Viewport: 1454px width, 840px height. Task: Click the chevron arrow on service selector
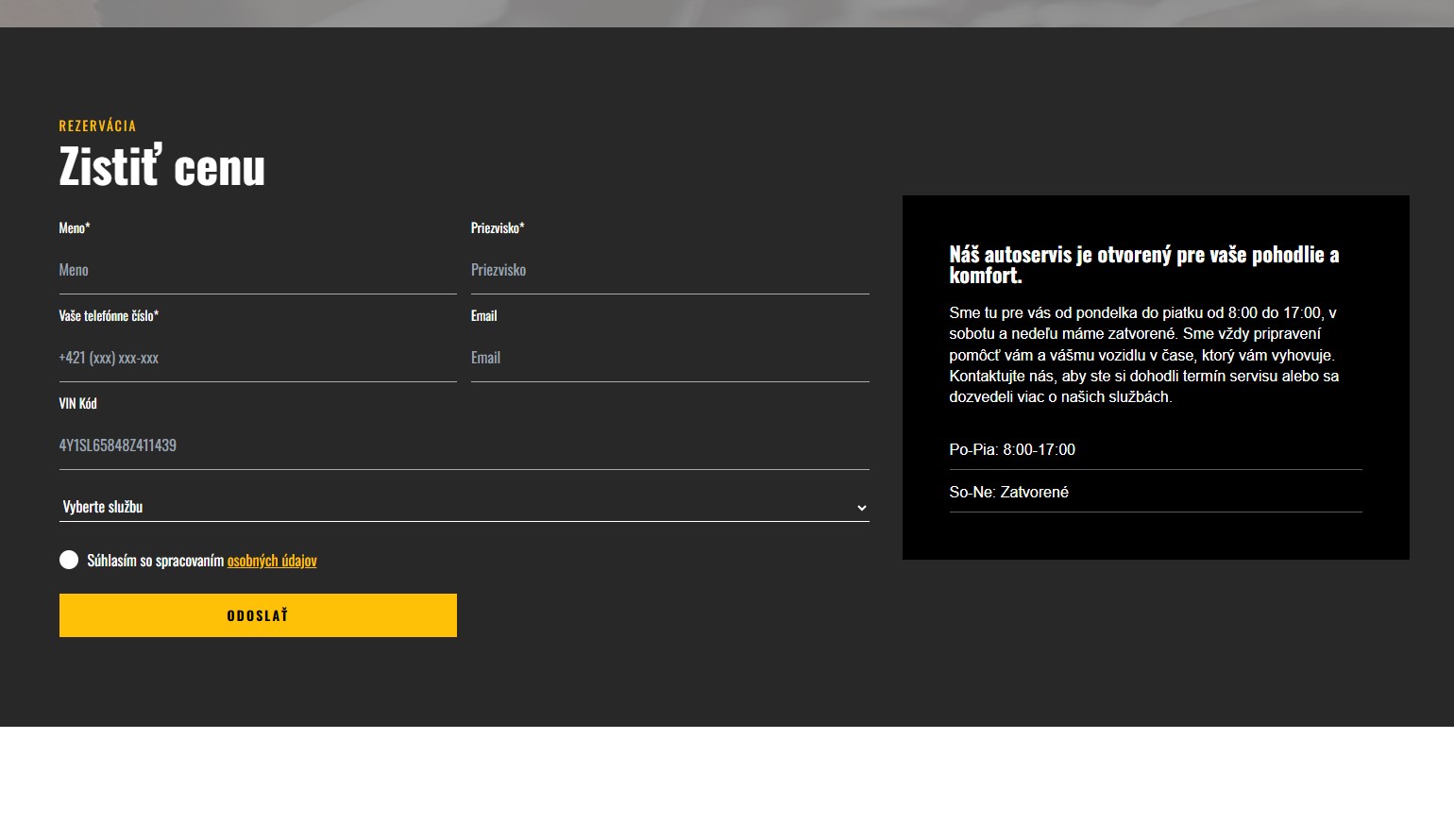tap(861, 508)
